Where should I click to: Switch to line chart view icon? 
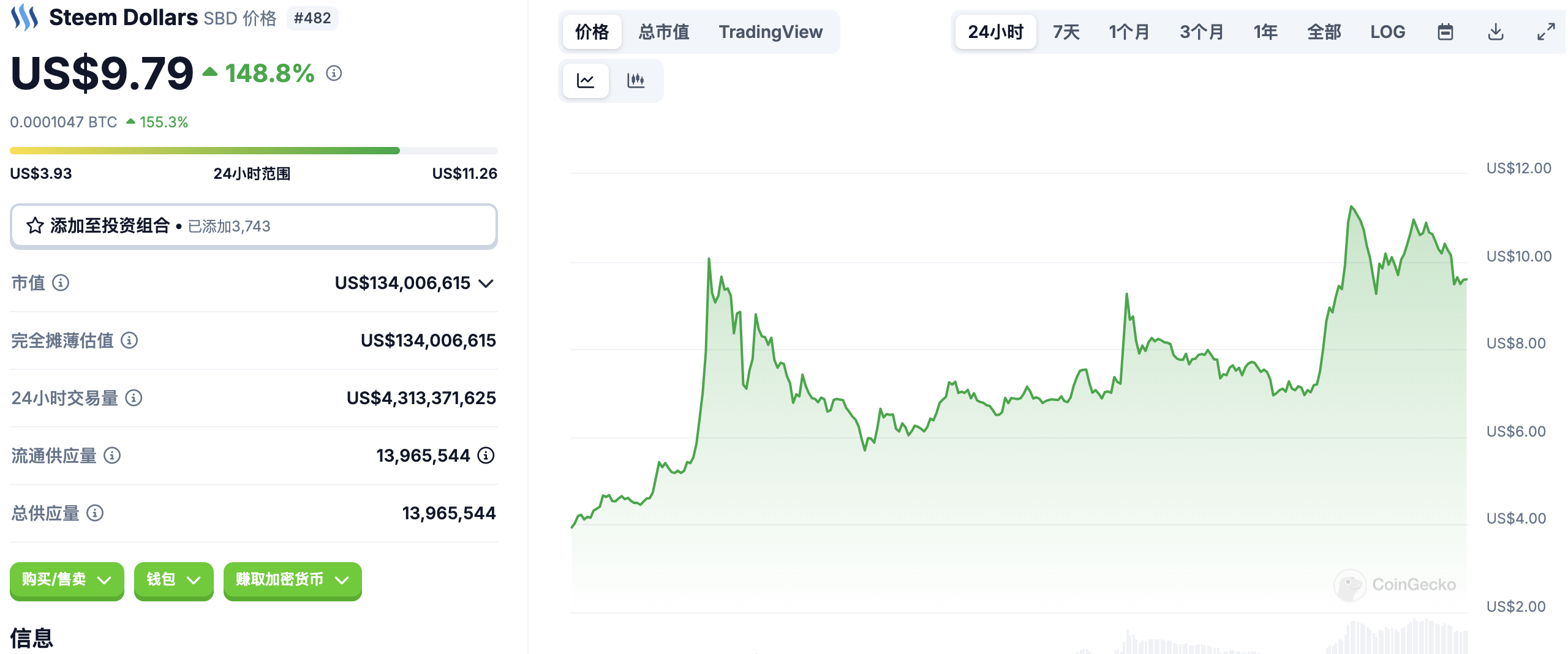[586, 80]
